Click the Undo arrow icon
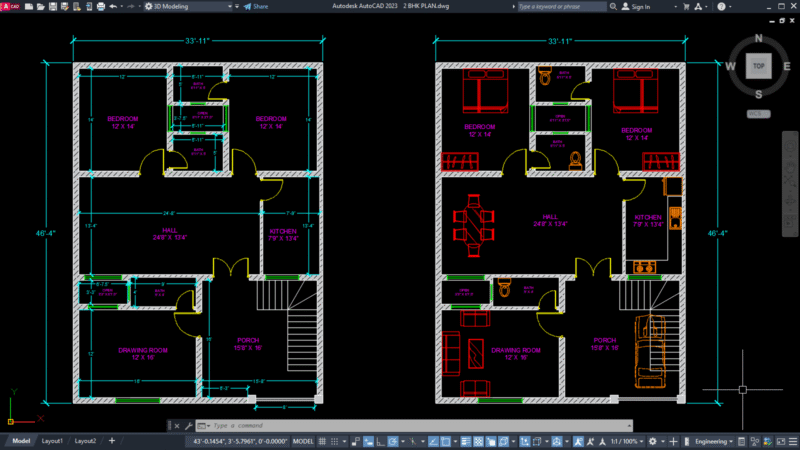The height and width of the screenshot is (450, 800). point(113,6)
